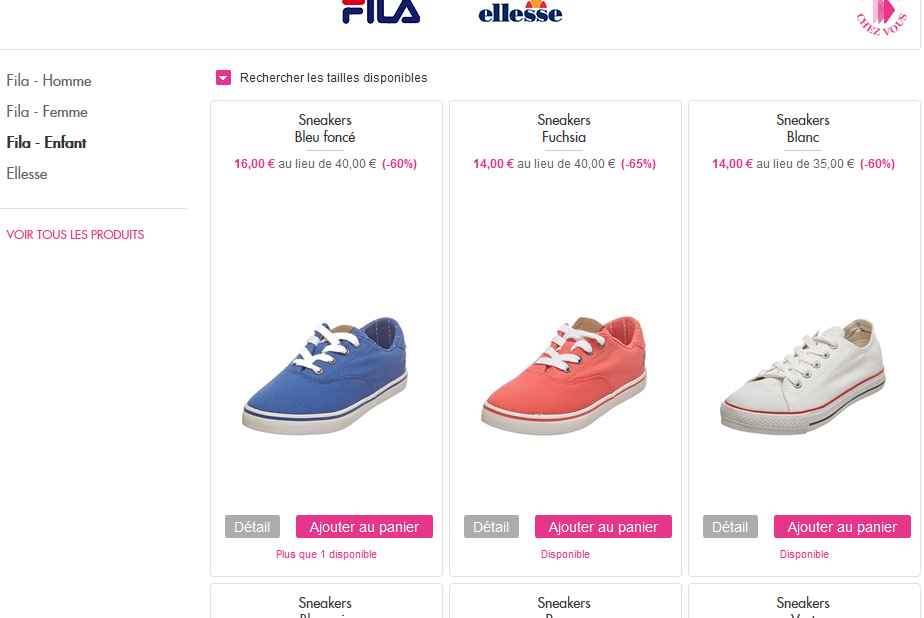
Task: Open Détail for the Fuchsia sneakers
Action: click(x=491, y=527)
